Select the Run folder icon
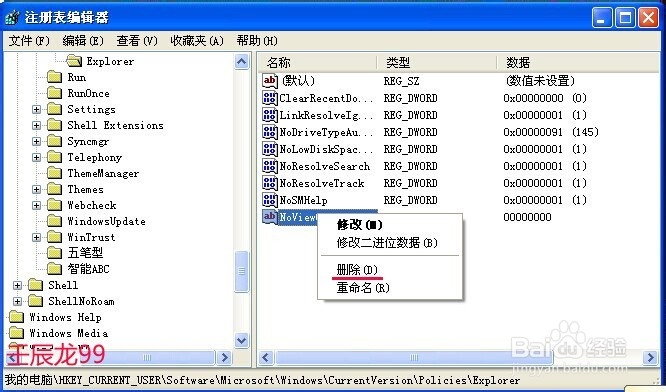 click(54, 77)
